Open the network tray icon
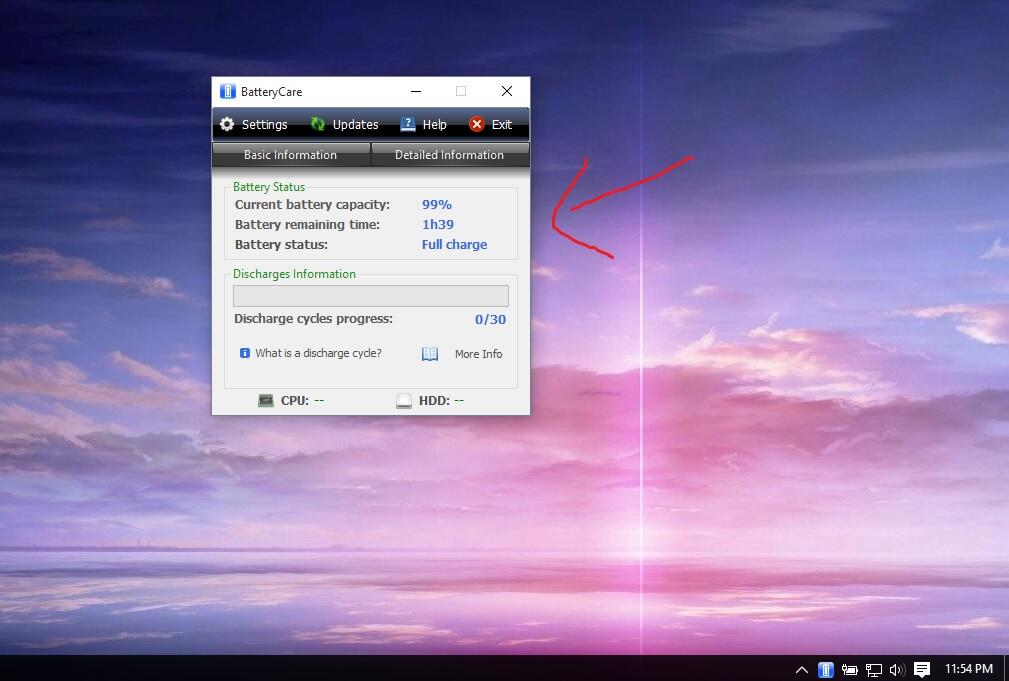This screenshot has width=1009, height=681. [873, 669]
